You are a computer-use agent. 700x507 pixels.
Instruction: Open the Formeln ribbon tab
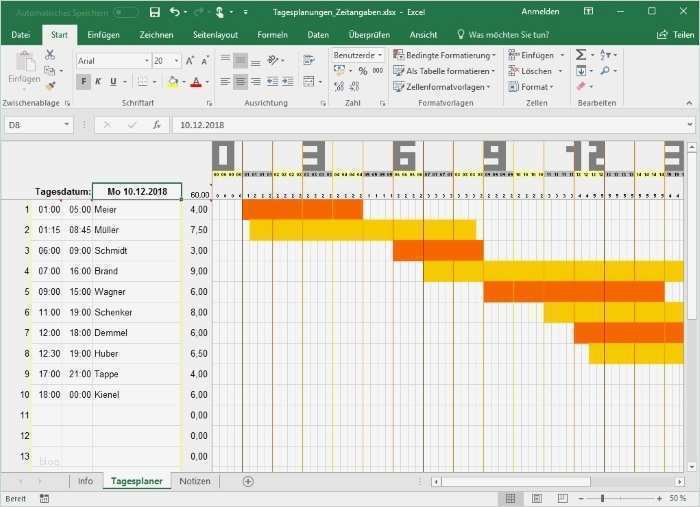pos(272,35)
